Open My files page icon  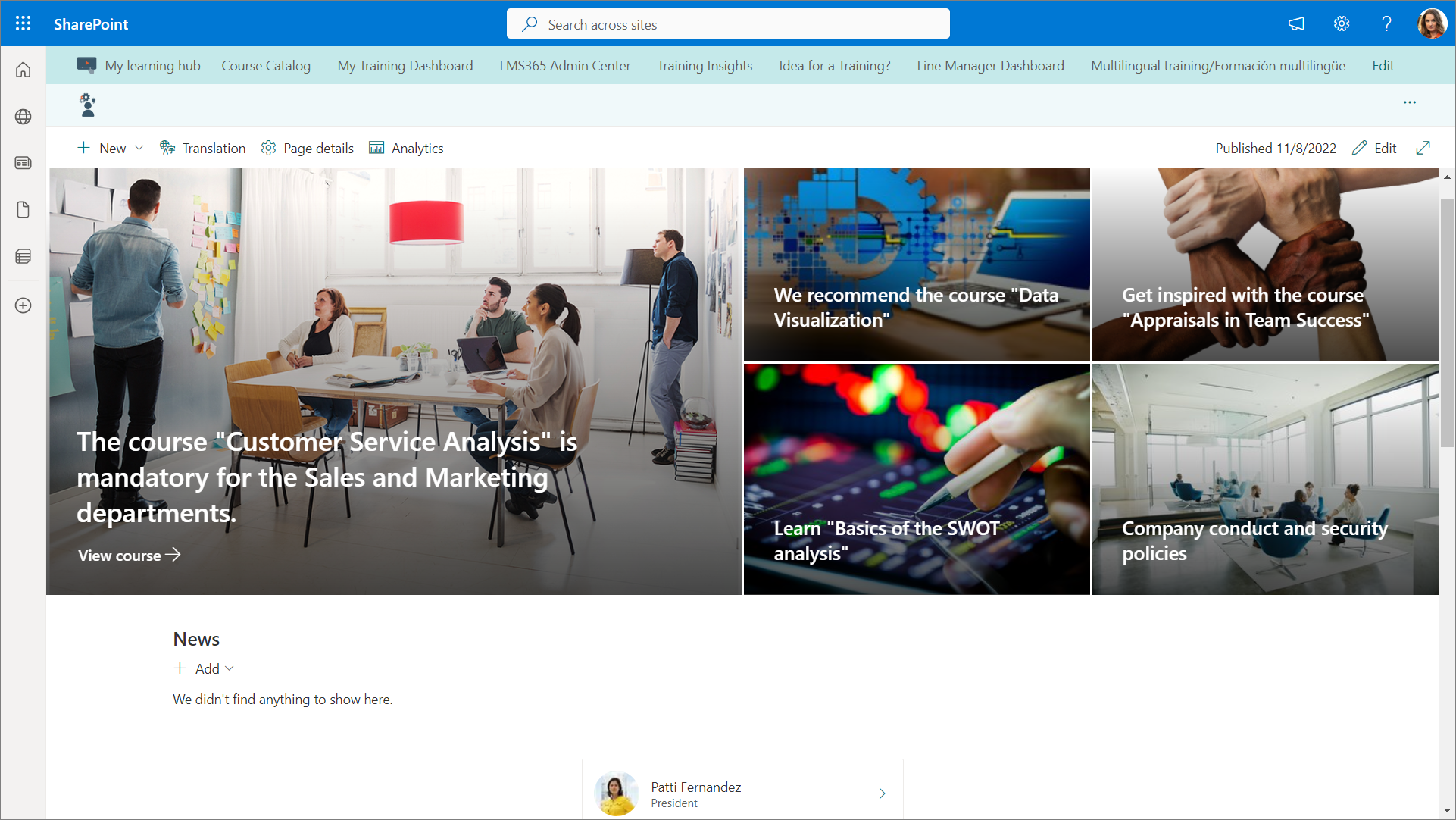[x=23, y=209]
